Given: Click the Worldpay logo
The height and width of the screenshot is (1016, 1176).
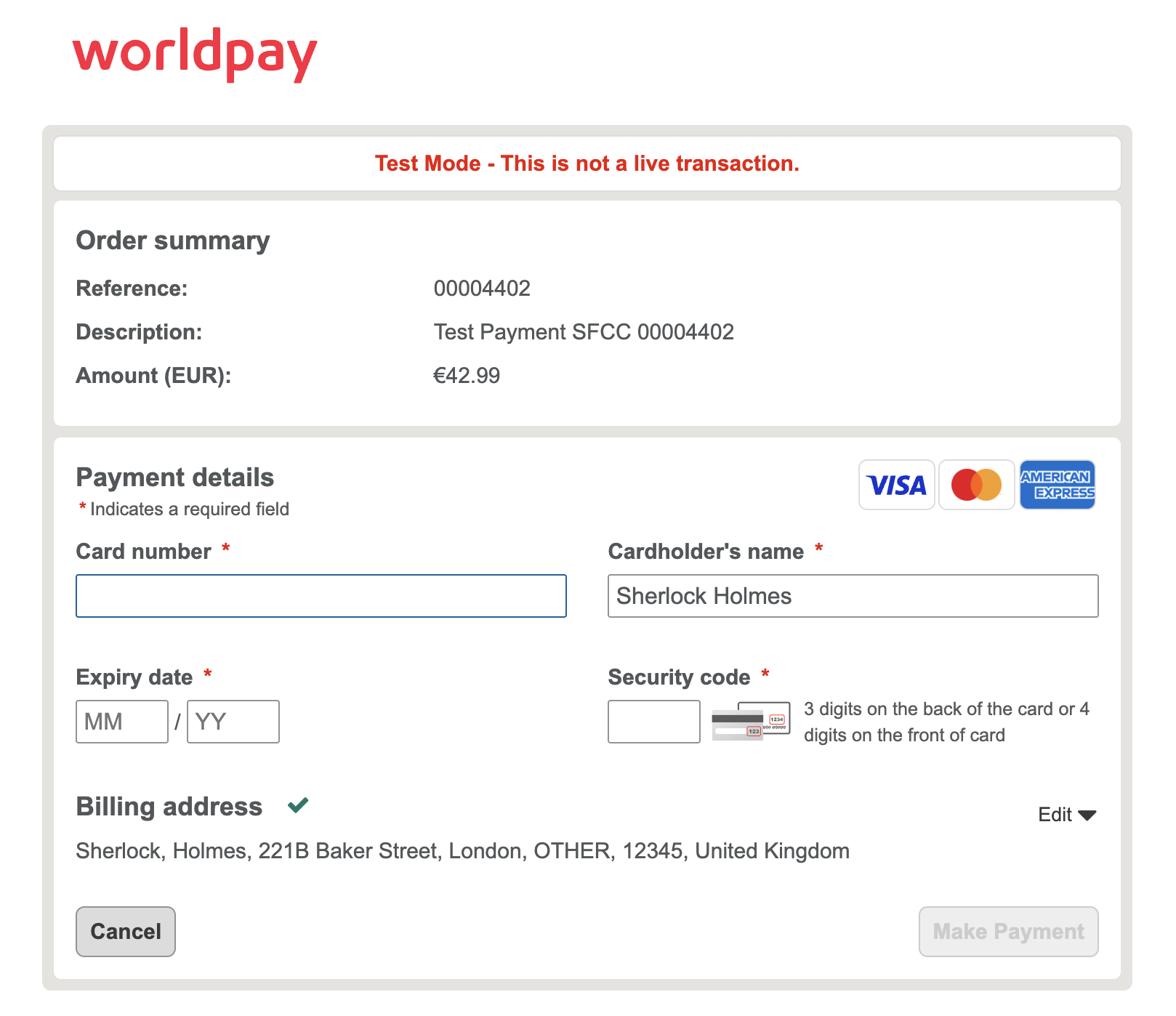Looking at the screenshot, I should (195, 54).
